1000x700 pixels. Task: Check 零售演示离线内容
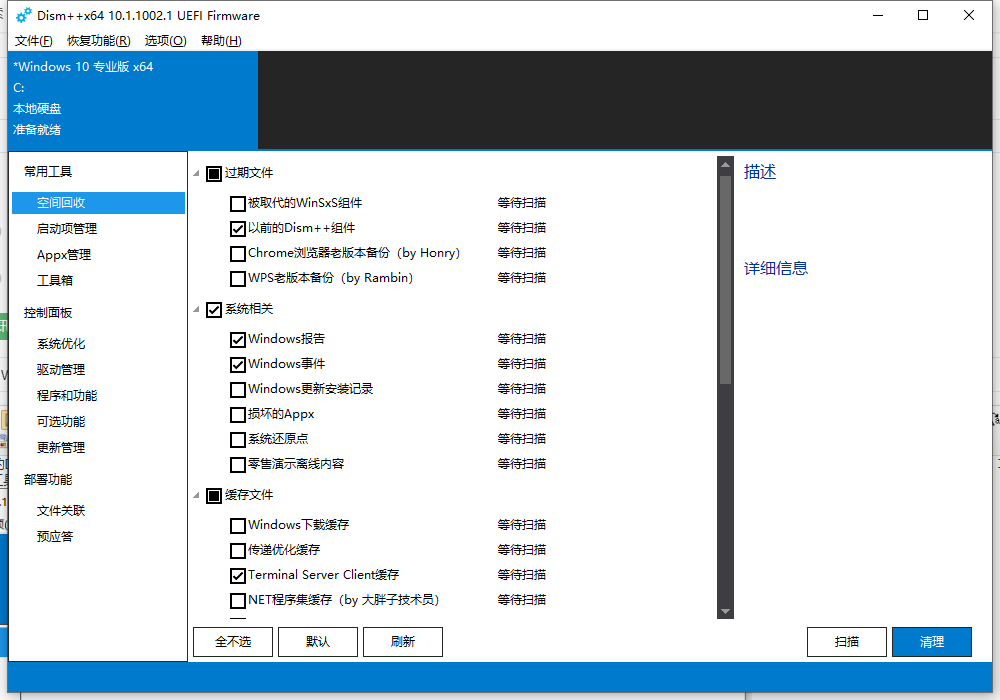click(237, 465)
